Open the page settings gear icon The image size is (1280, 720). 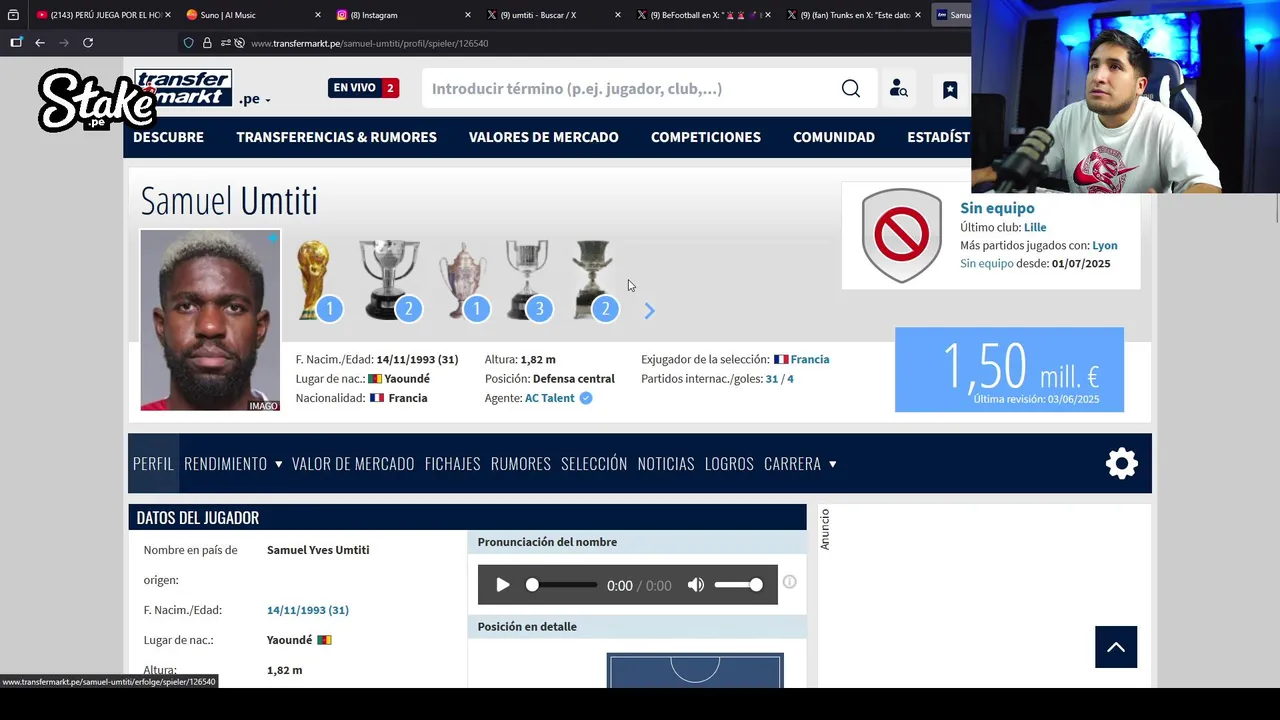tap(1122, 463)
